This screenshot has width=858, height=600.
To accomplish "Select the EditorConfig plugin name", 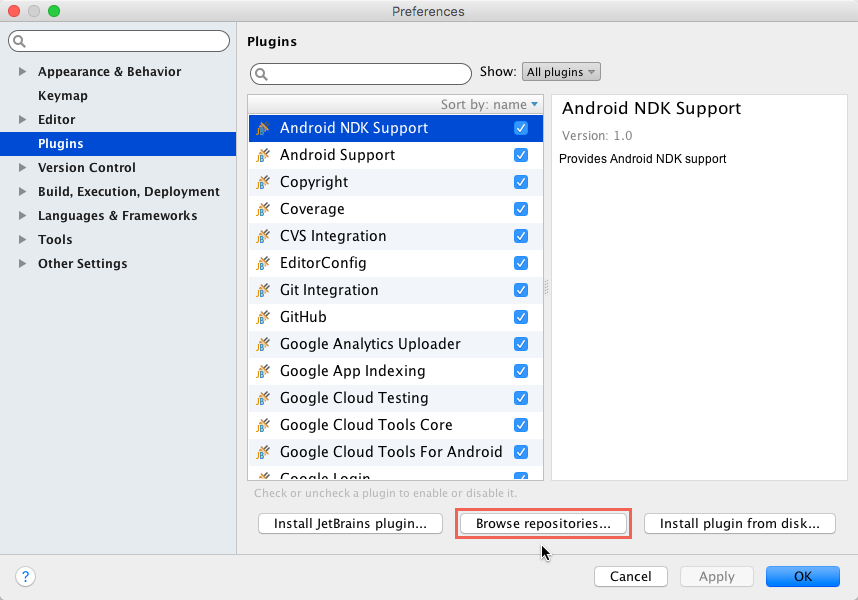I will (323, 263).
